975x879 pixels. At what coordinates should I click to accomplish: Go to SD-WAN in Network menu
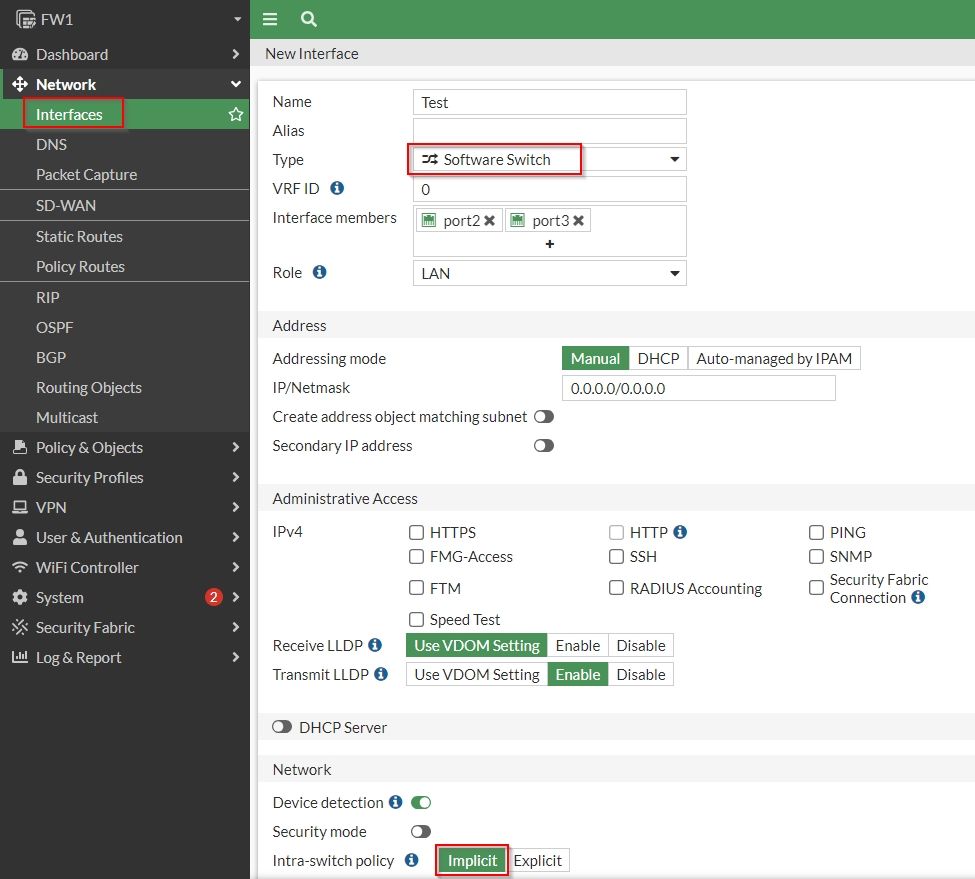[x=66, y=205]
